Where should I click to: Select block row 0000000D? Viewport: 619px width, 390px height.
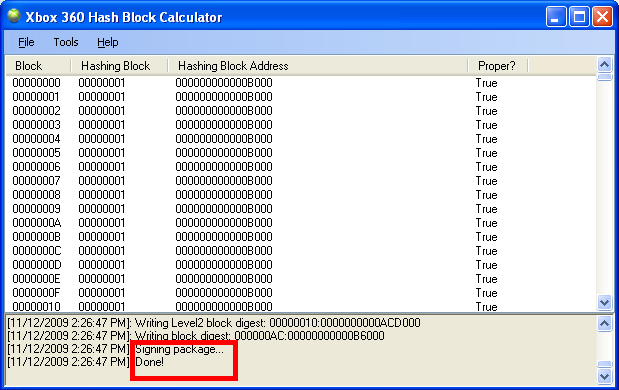coord(301,265)
